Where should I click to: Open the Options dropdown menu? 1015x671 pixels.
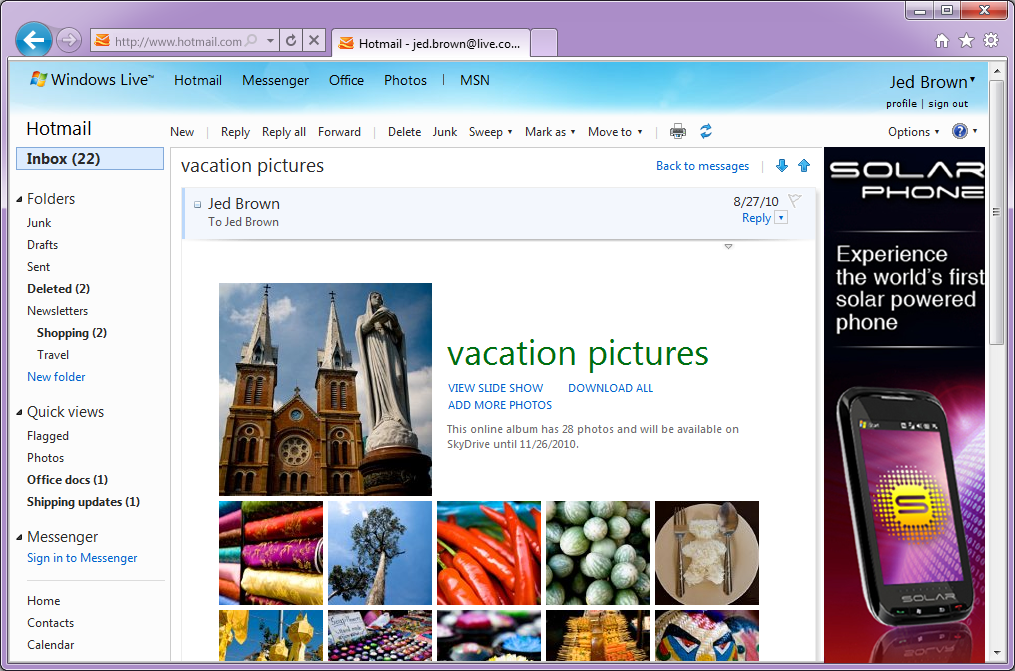coord(913,132)
